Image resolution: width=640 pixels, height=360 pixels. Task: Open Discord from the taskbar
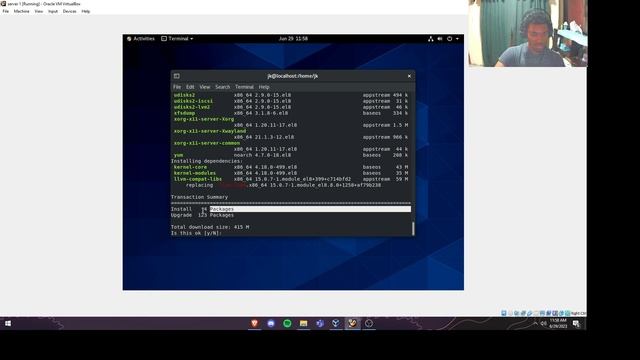point(271,323)
